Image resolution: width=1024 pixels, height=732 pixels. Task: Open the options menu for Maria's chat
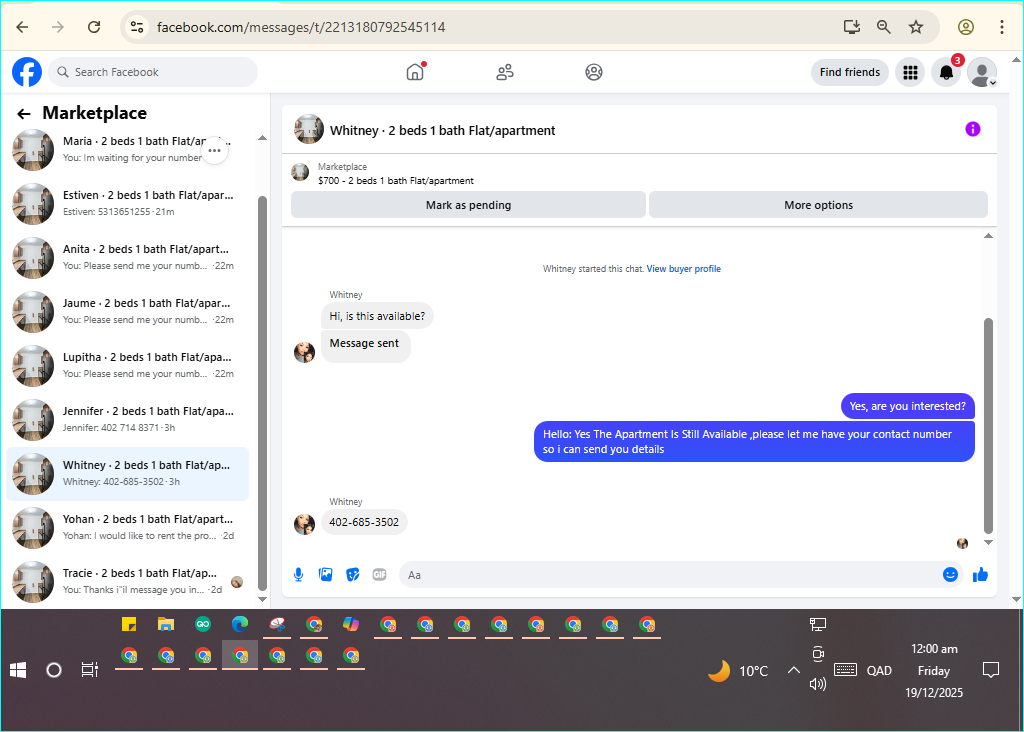coord(214,151)
